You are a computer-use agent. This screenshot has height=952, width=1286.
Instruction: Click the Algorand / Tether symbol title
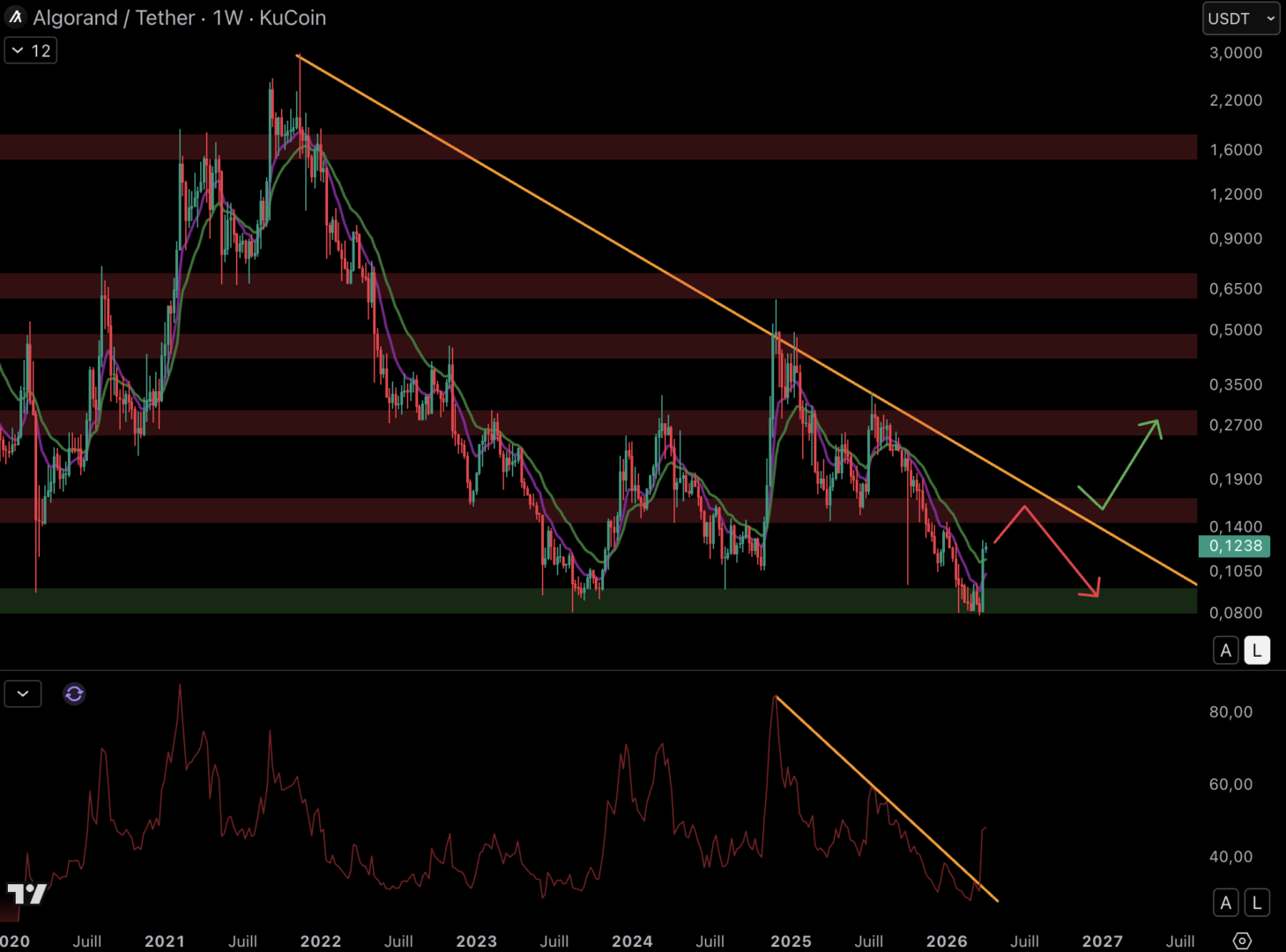(x=114, y=18)
